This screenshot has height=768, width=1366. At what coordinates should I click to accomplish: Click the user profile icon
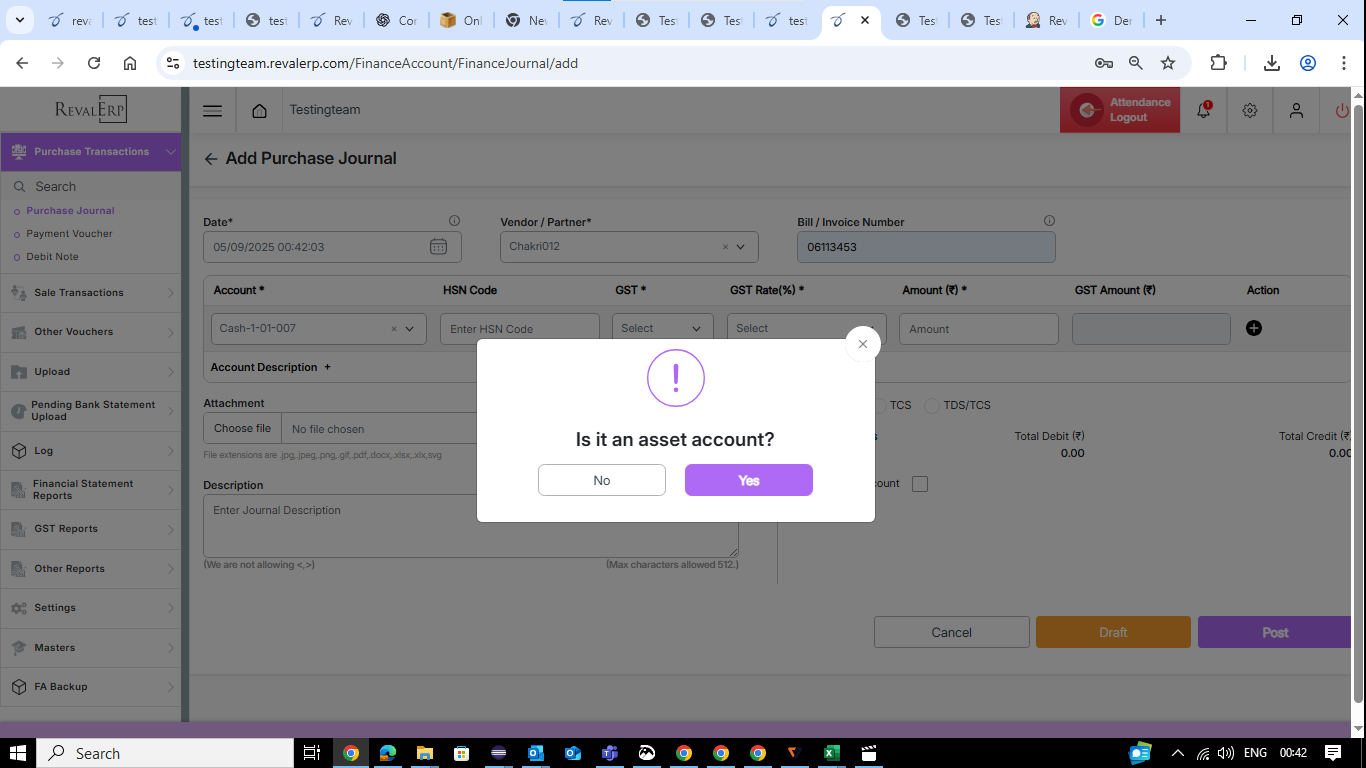coord(1296,111)
